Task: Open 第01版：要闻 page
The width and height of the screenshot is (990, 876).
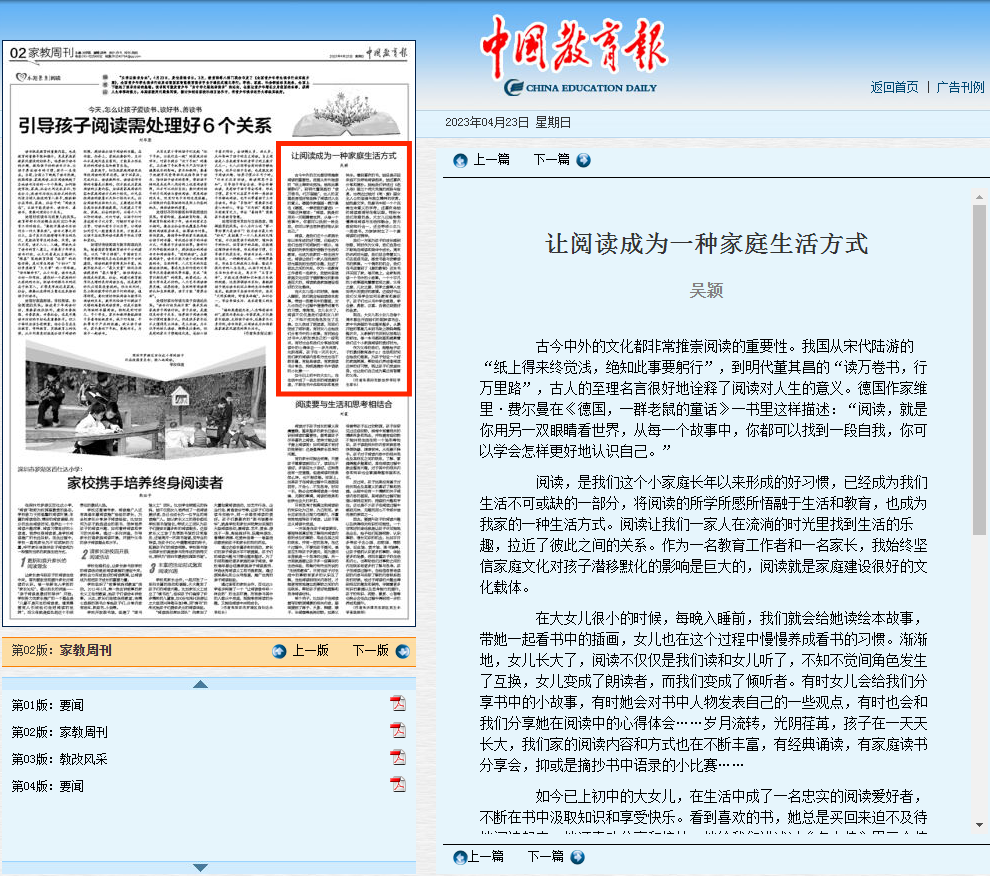Action: point(47,705)
